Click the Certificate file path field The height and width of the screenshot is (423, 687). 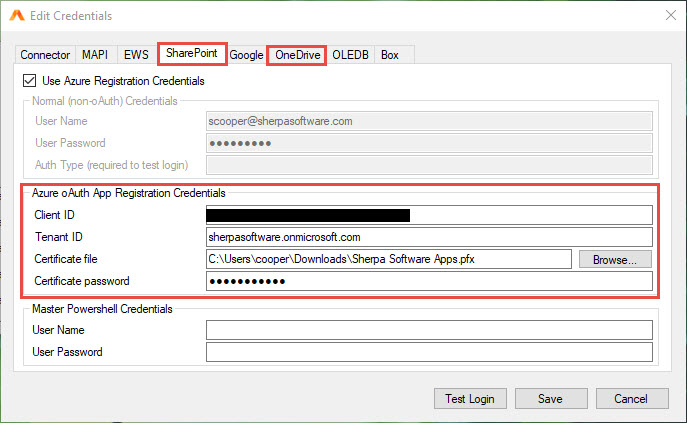click(x=388, y=259)
